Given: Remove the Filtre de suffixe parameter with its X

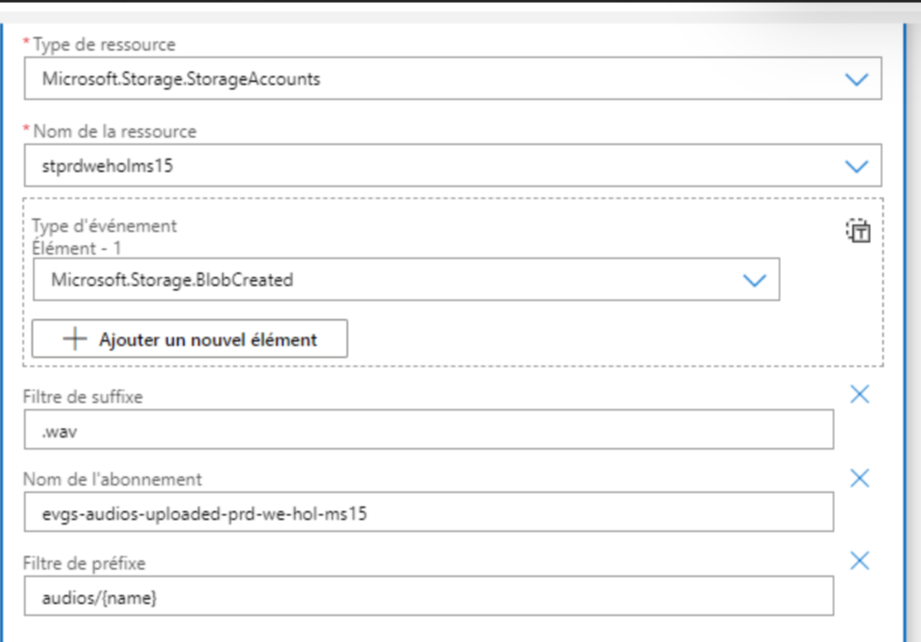Looking at the screenshot, I should click(x=858, y=395).
